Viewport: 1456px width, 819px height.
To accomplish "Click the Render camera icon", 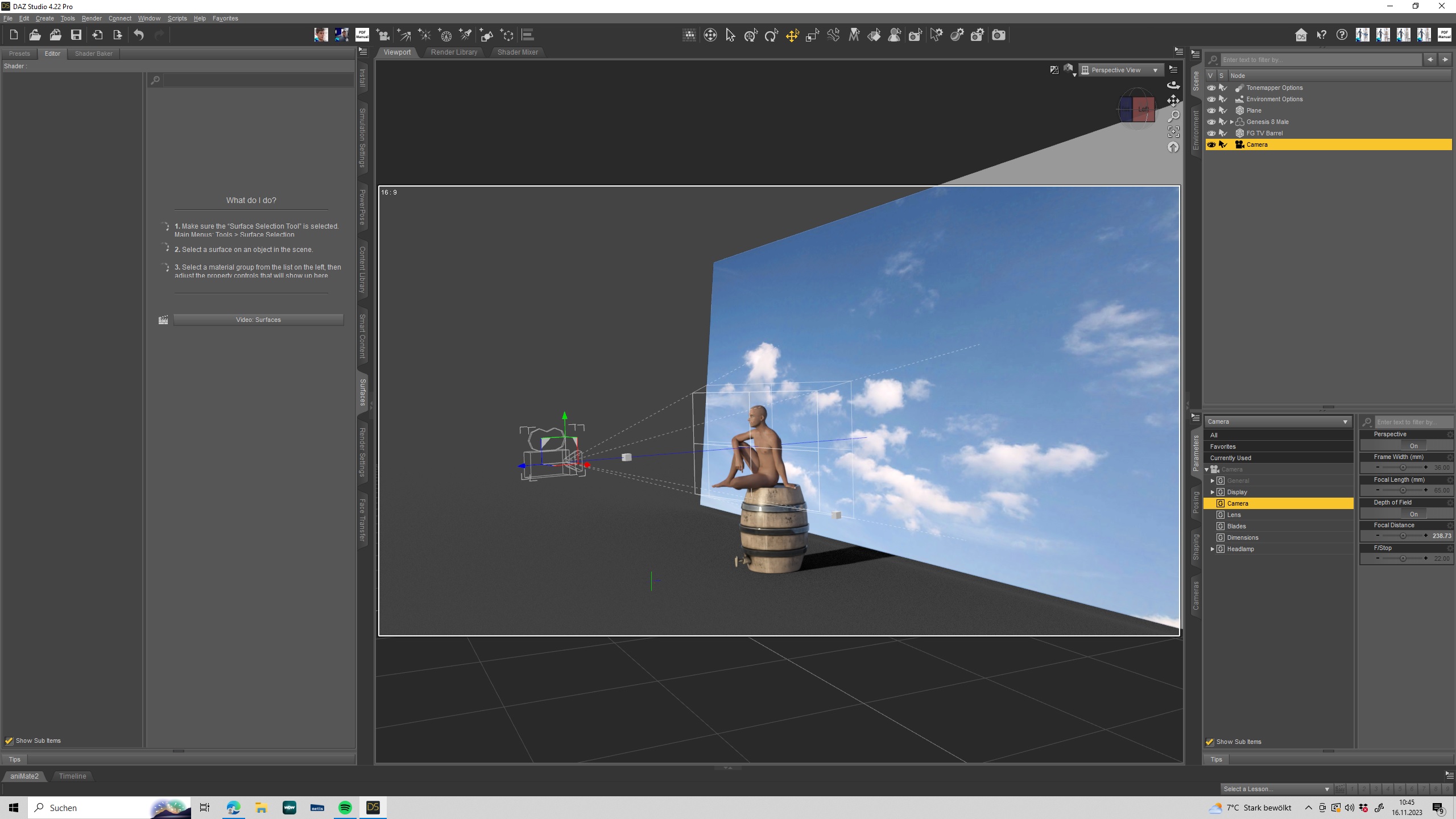I will point(998,35).
